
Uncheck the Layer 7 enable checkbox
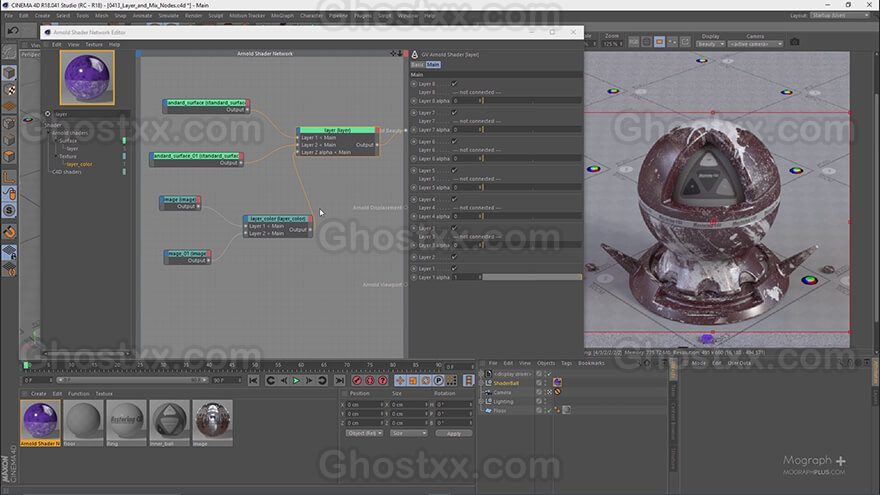454,113
